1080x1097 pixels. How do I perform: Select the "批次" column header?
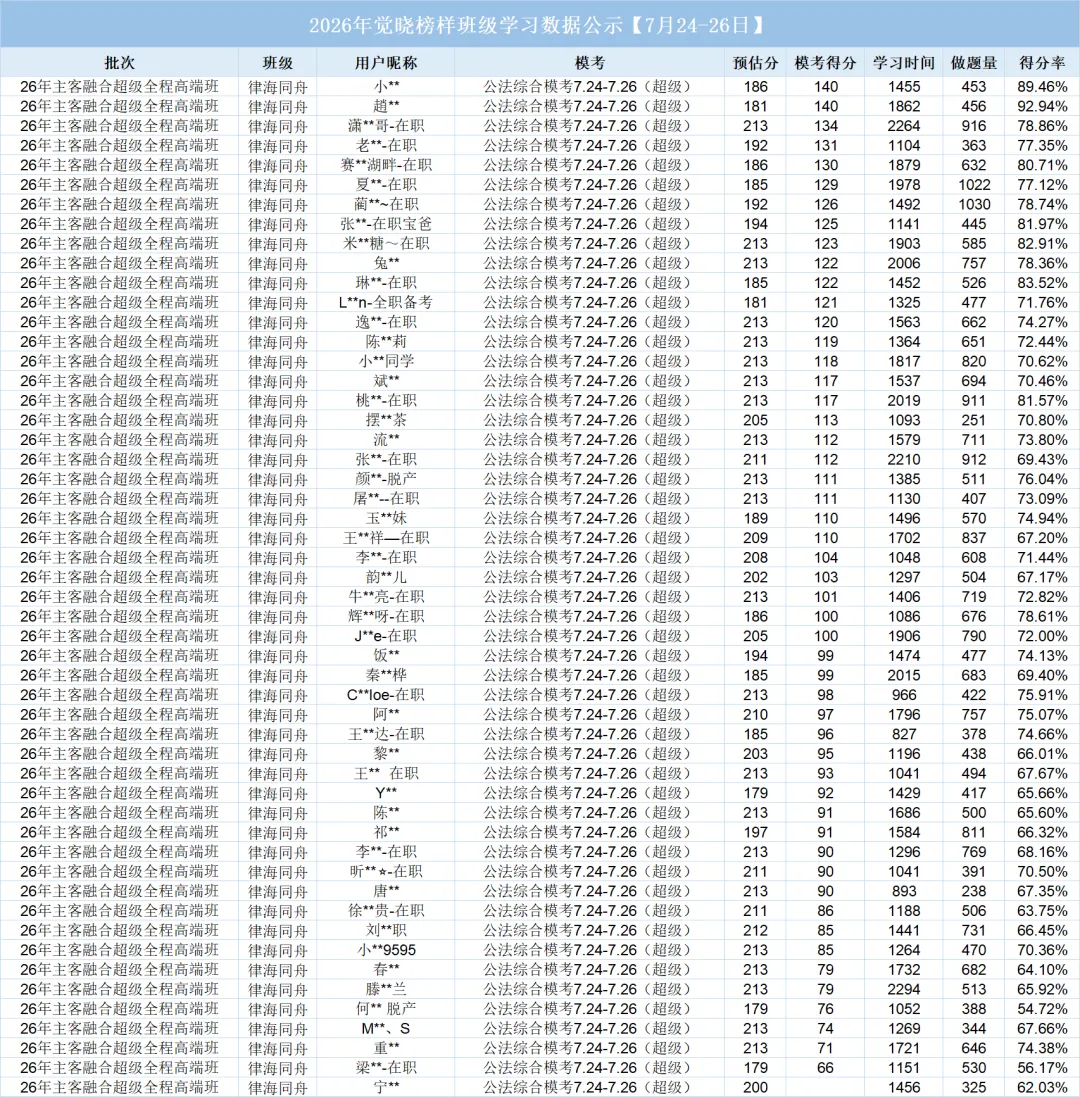[x=119, y=63]
